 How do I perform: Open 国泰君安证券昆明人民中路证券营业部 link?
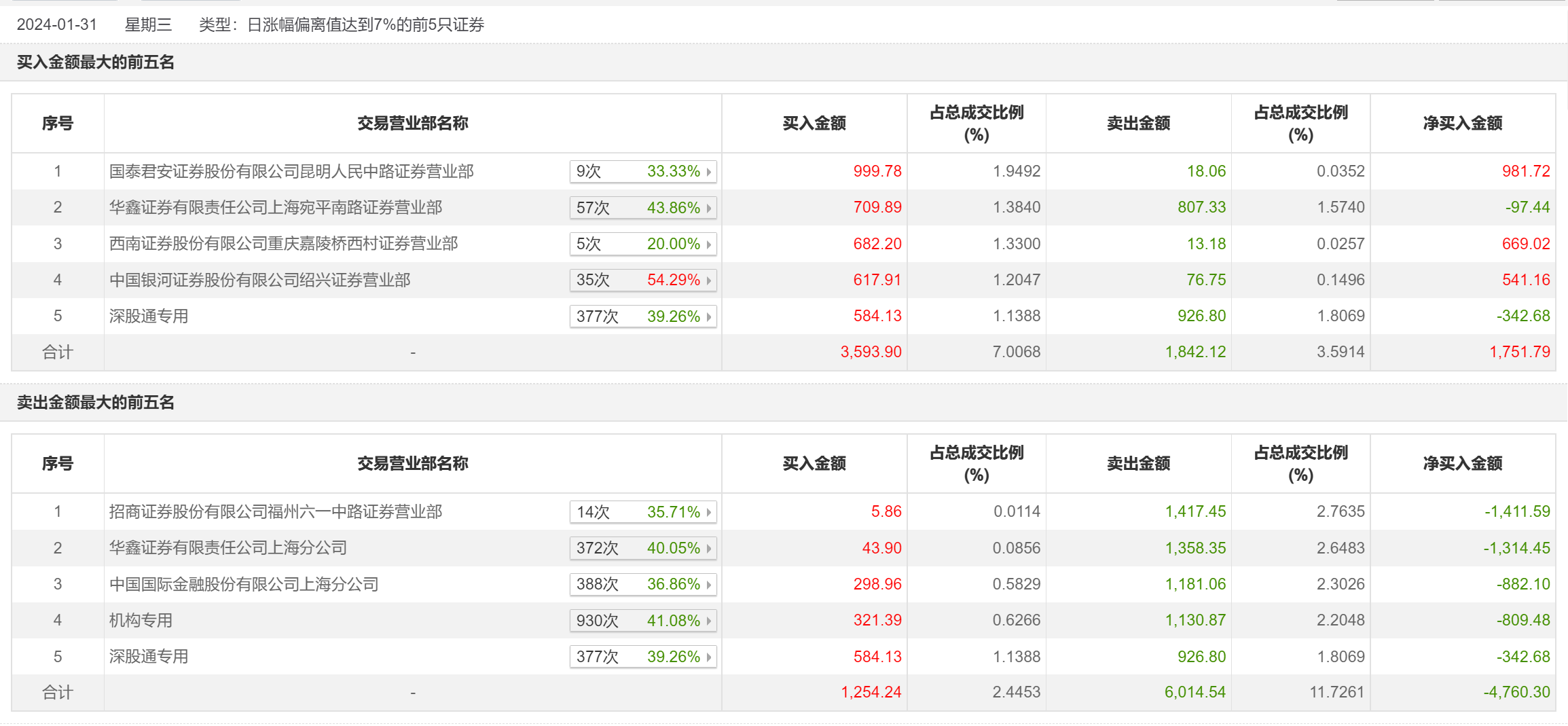pos(291,171)
